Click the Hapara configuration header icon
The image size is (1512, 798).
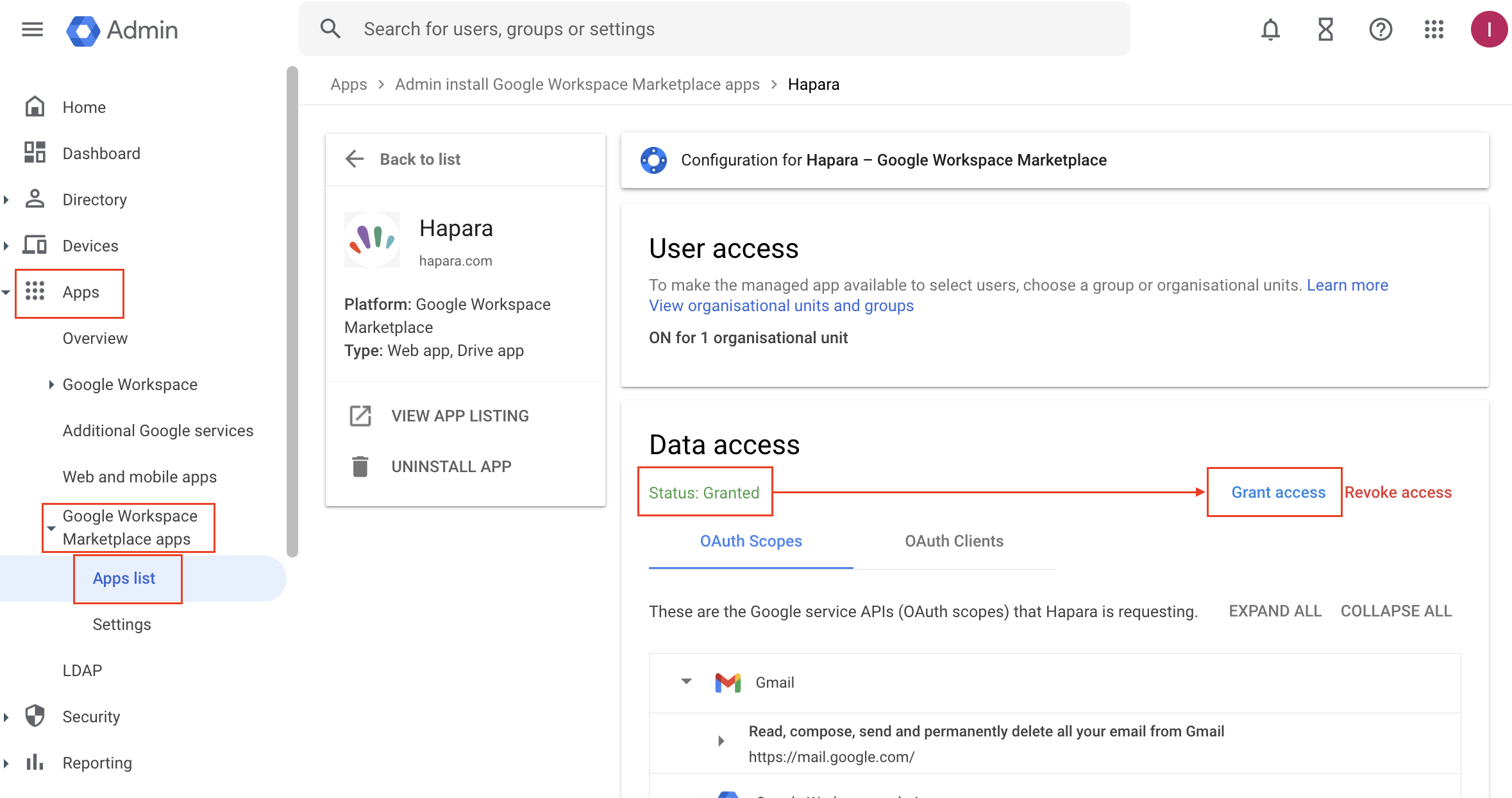(x=653, y=160)
